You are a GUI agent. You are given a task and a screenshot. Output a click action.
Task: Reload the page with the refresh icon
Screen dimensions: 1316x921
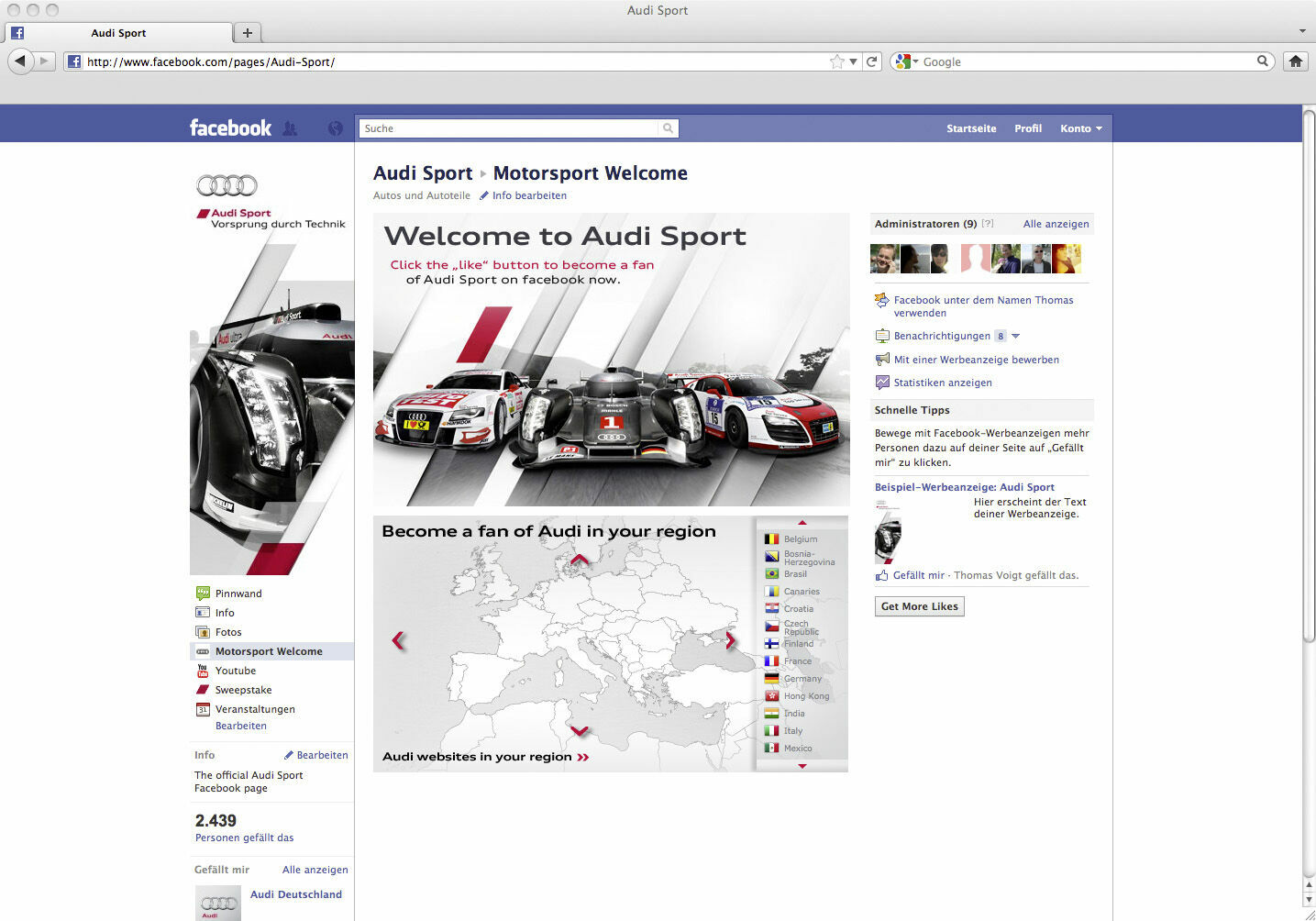coord(872,61)
